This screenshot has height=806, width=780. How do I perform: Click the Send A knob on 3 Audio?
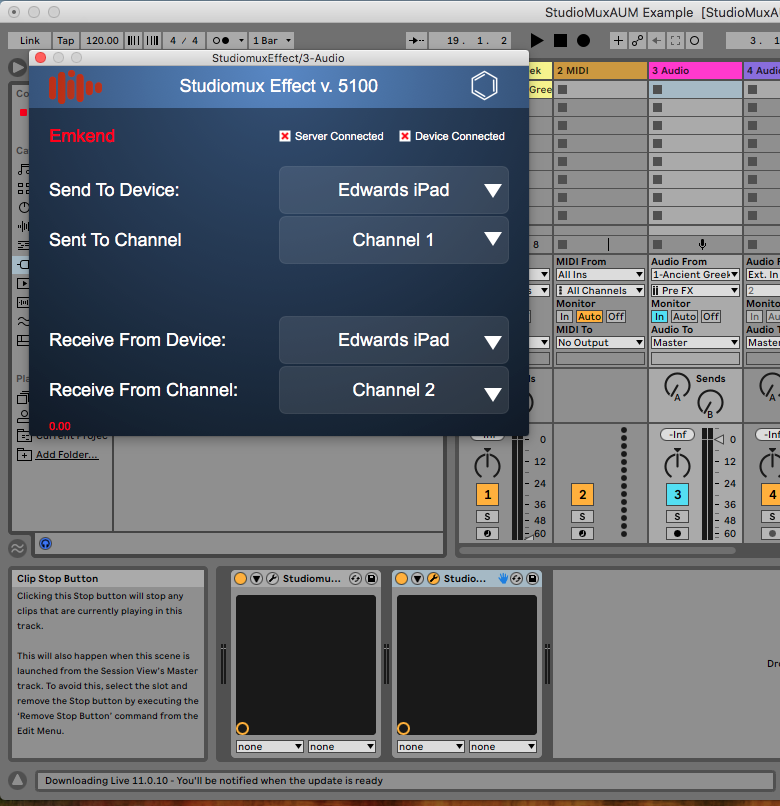(677, 387)
